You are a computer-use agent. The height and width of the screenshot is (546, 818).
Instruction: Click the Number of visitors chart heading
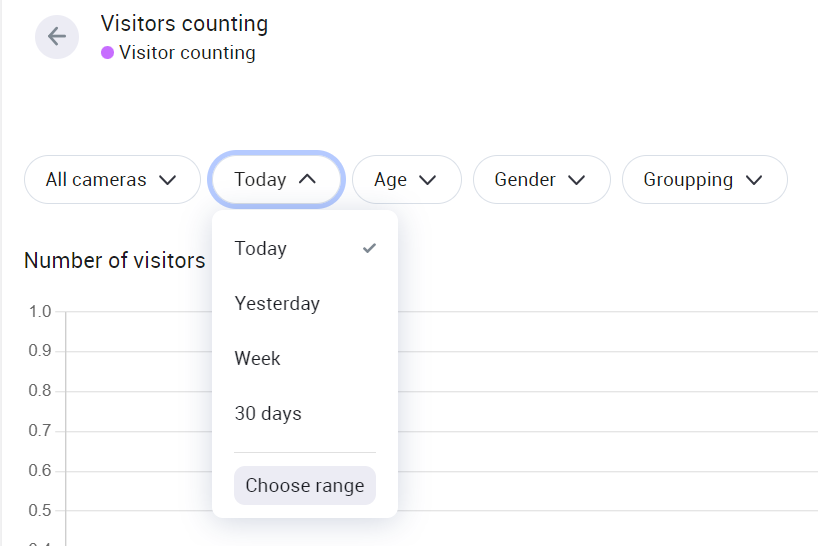pyautogui.click(x=114, y=261)
